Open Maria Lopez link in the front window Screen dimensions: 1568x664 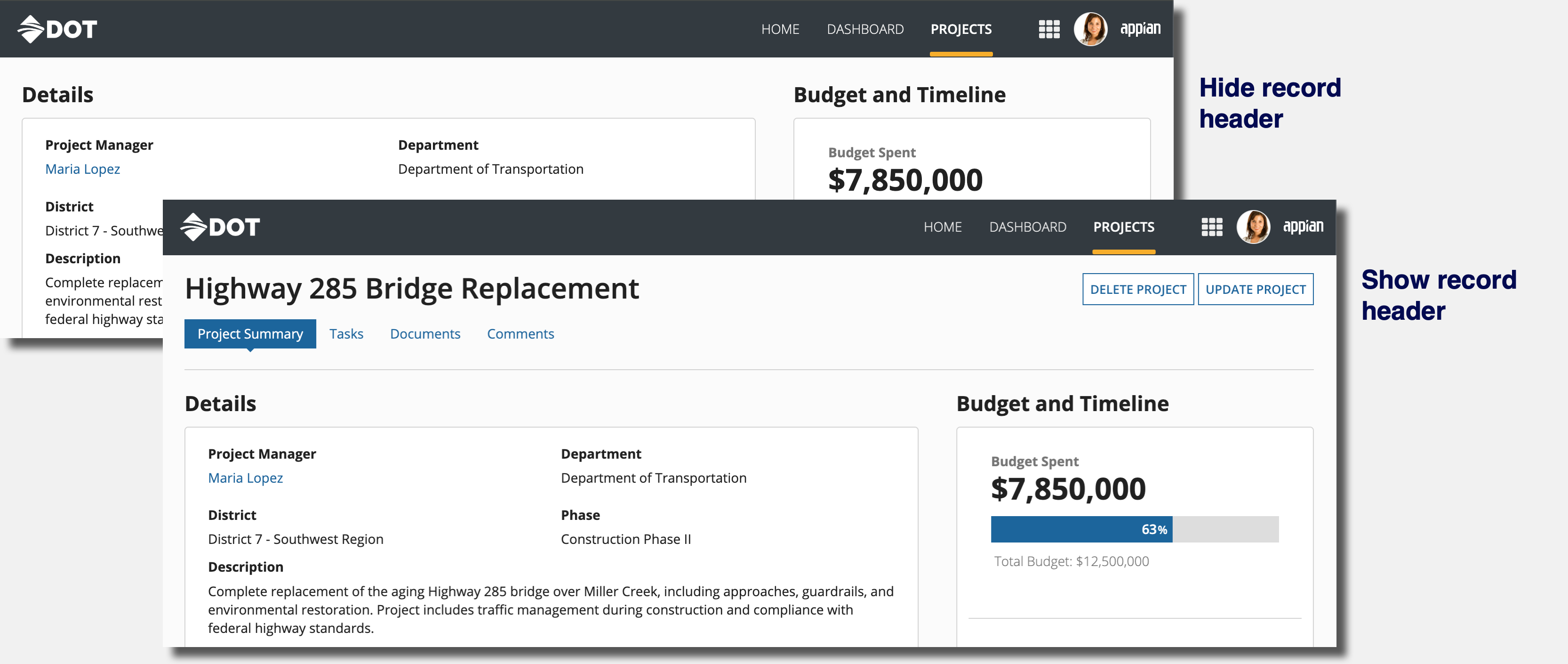click(245, 478)
